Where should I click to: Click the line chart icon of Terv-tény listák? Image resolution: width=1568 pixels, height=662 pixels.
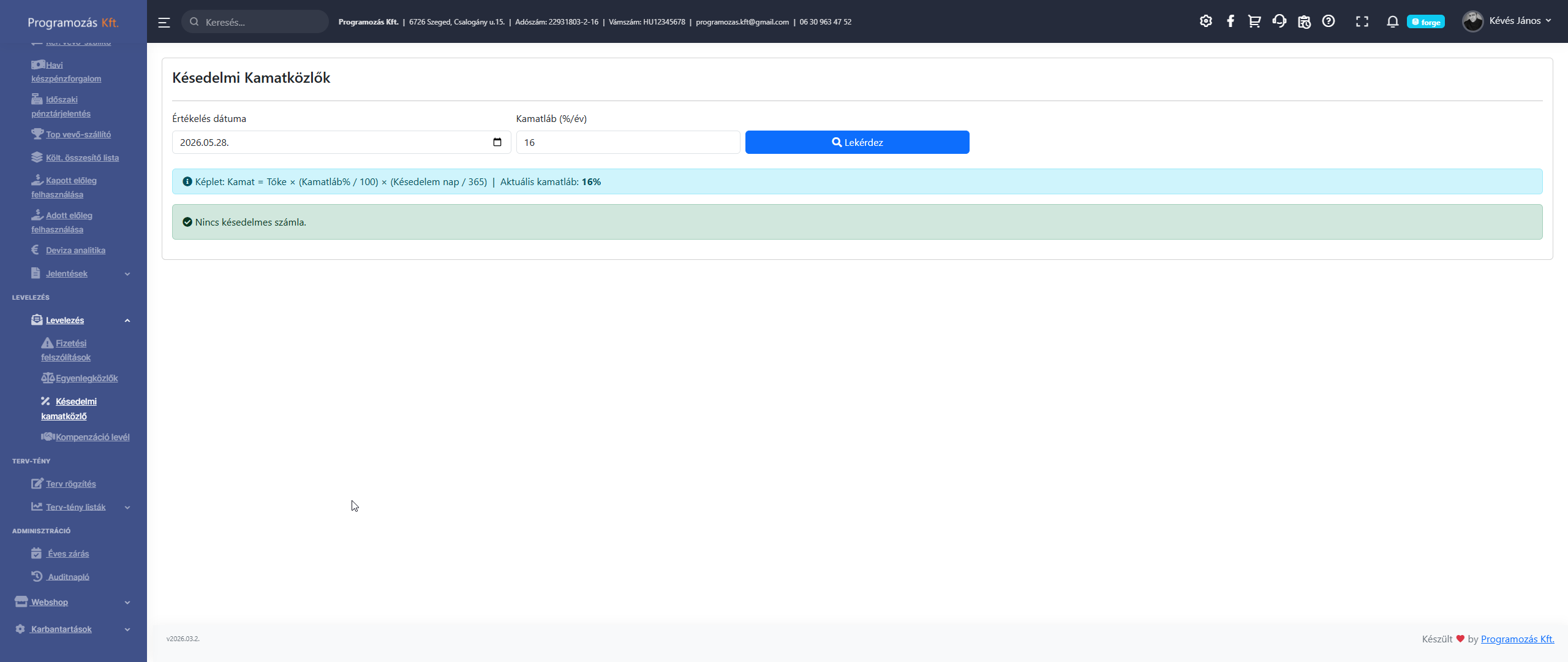[x=37, y=506]
